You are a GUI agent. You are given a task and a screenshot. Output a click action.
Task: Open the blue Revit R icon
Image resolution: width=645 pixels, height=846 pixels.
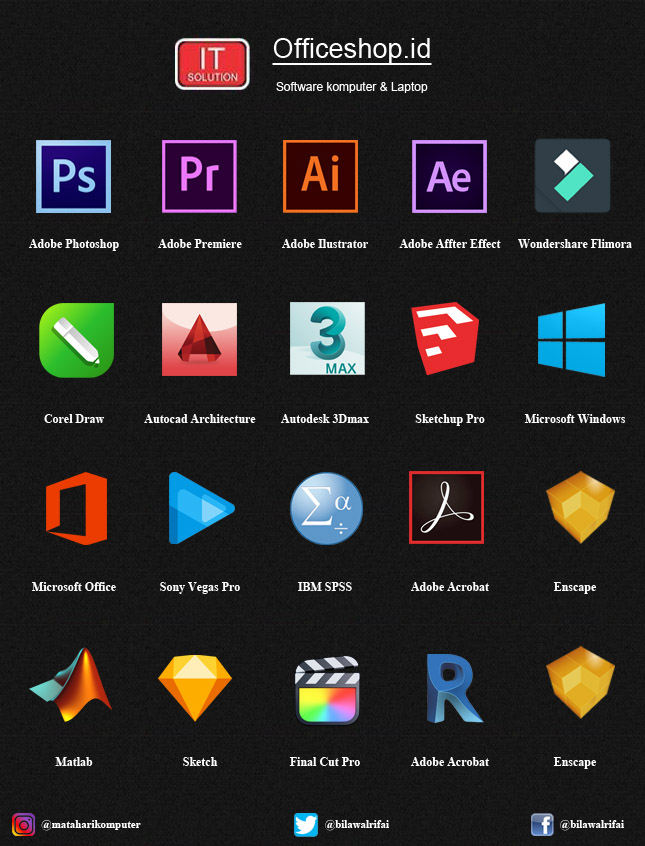[x=454, y=688]
